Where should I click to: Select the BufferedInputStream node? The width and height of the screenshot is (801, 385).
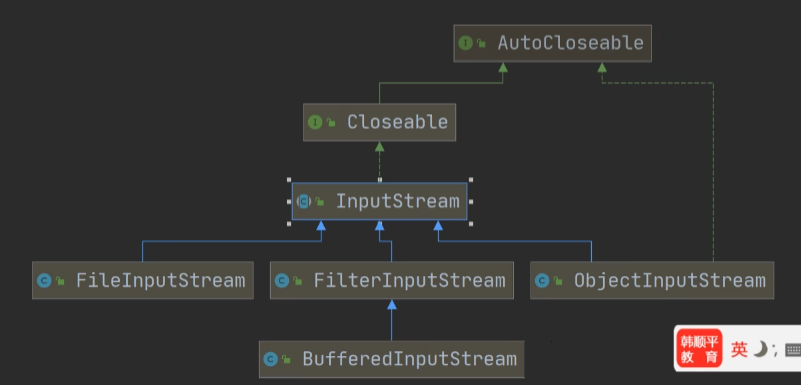pyautogui.click(x=392, y=359)
